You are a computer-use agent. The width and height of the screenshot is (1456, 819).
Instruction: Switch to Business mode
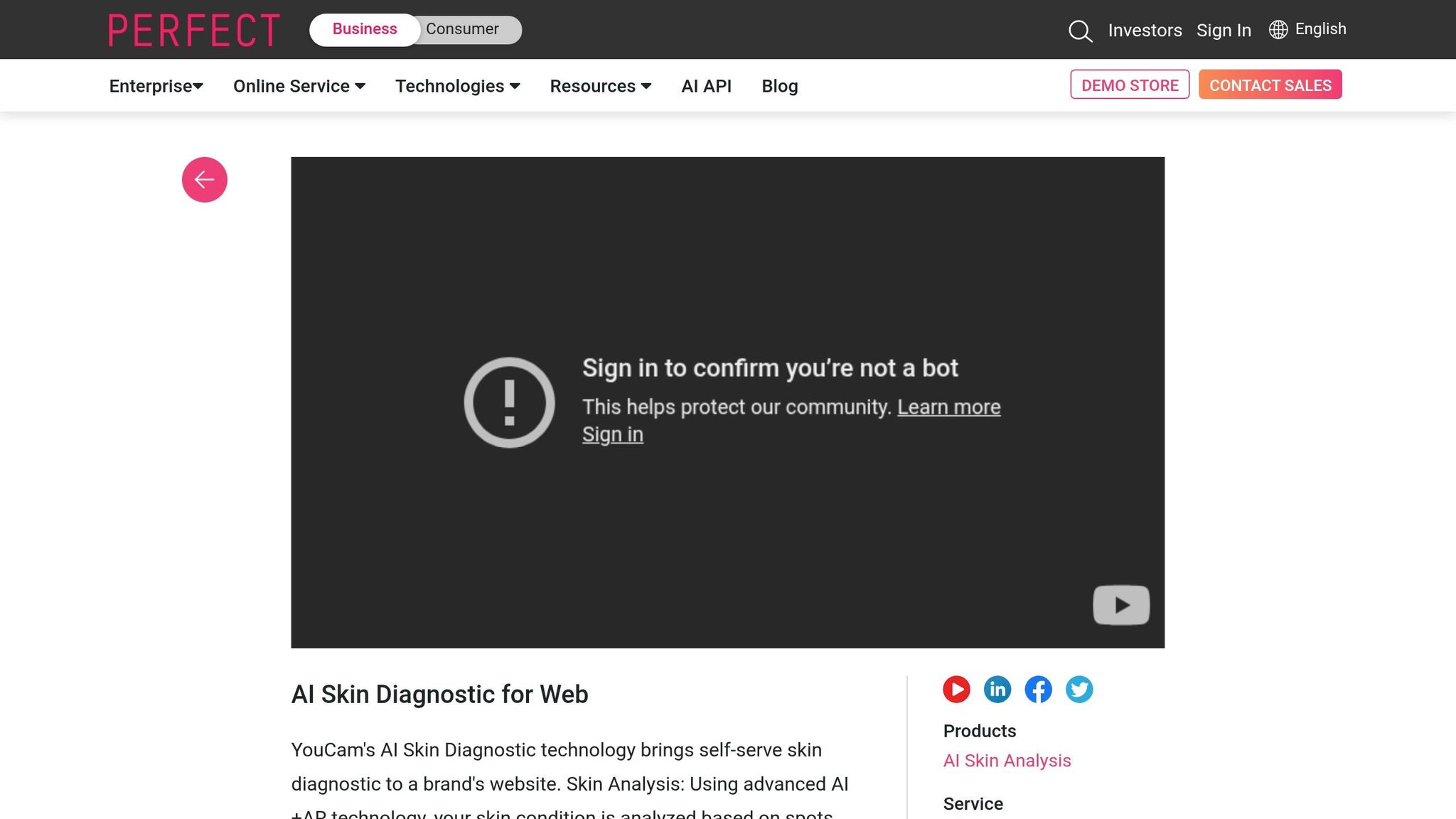(x=365, y=29)
